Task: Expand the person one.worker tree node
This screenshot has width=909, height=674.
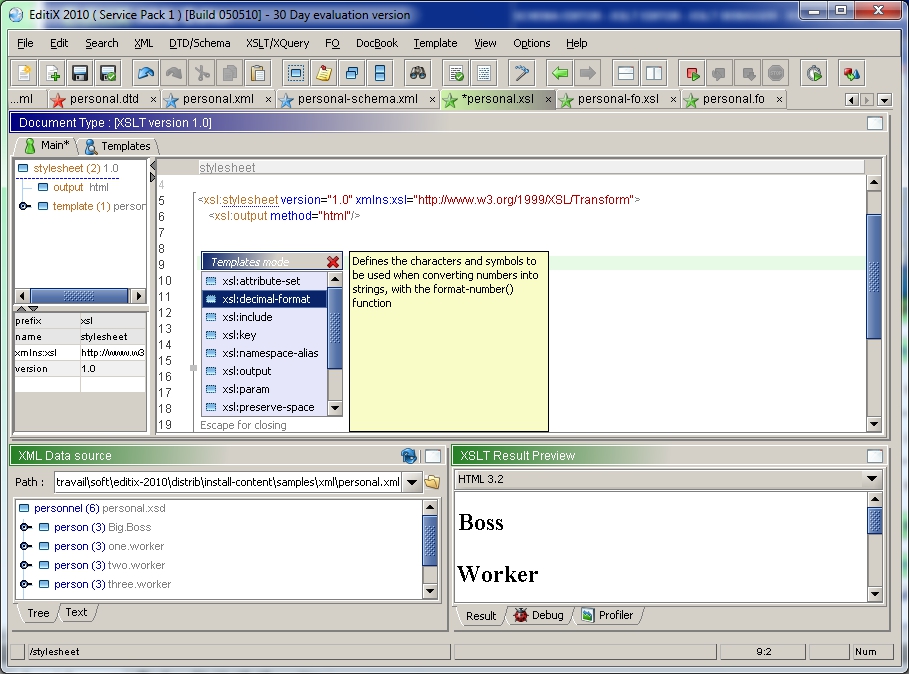Action: (x=26, y=546)
